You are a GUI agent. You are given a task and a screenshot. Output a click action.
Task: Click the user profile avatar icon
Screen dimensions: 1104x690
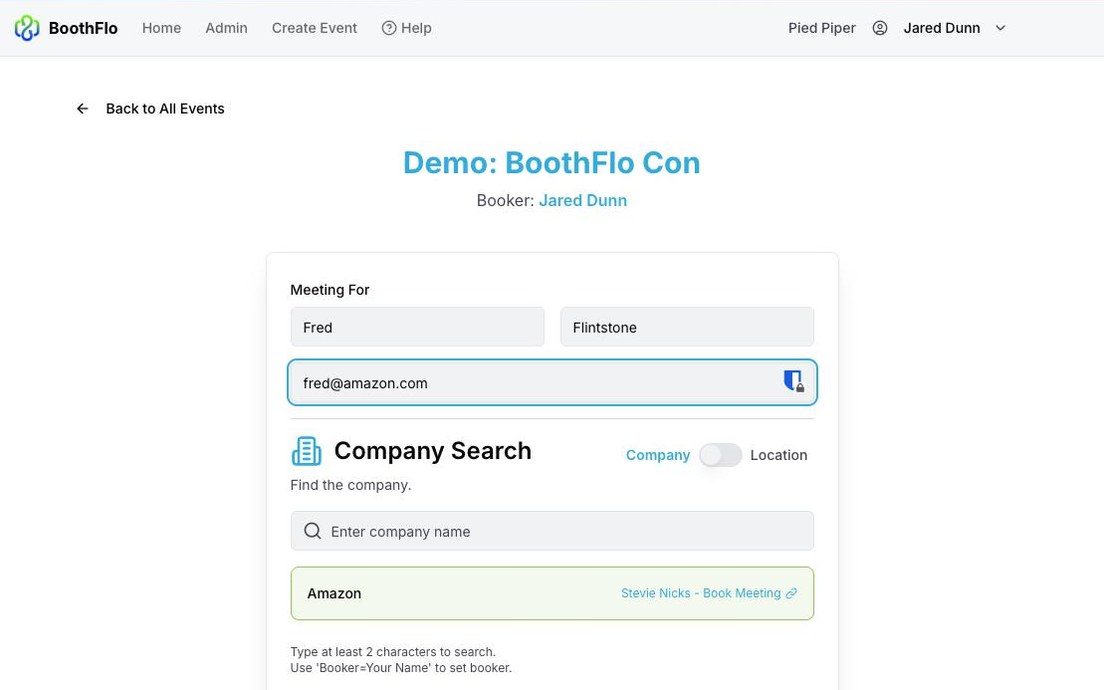tap(879, 28)
